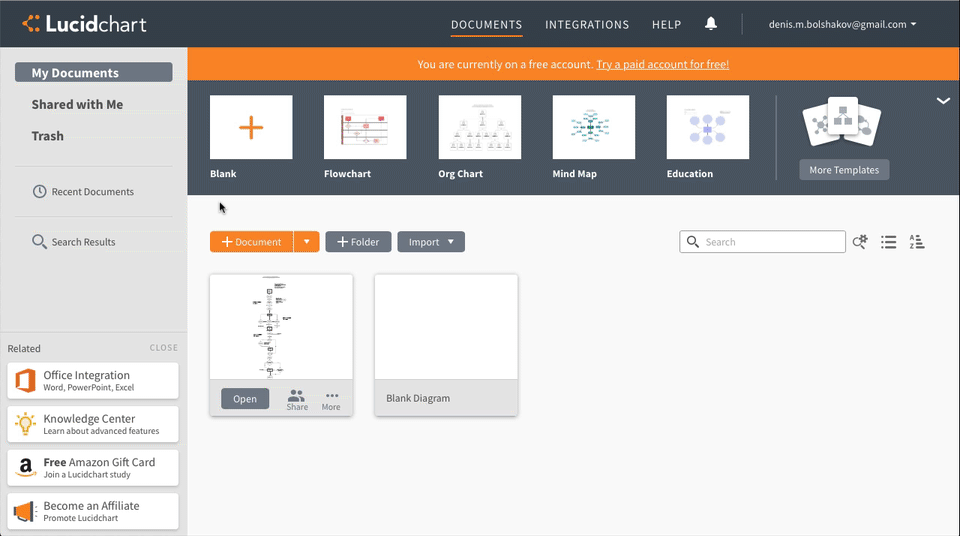Screen dimensions: 960x536
Task: Open the notifications bell
Action: 710,24
